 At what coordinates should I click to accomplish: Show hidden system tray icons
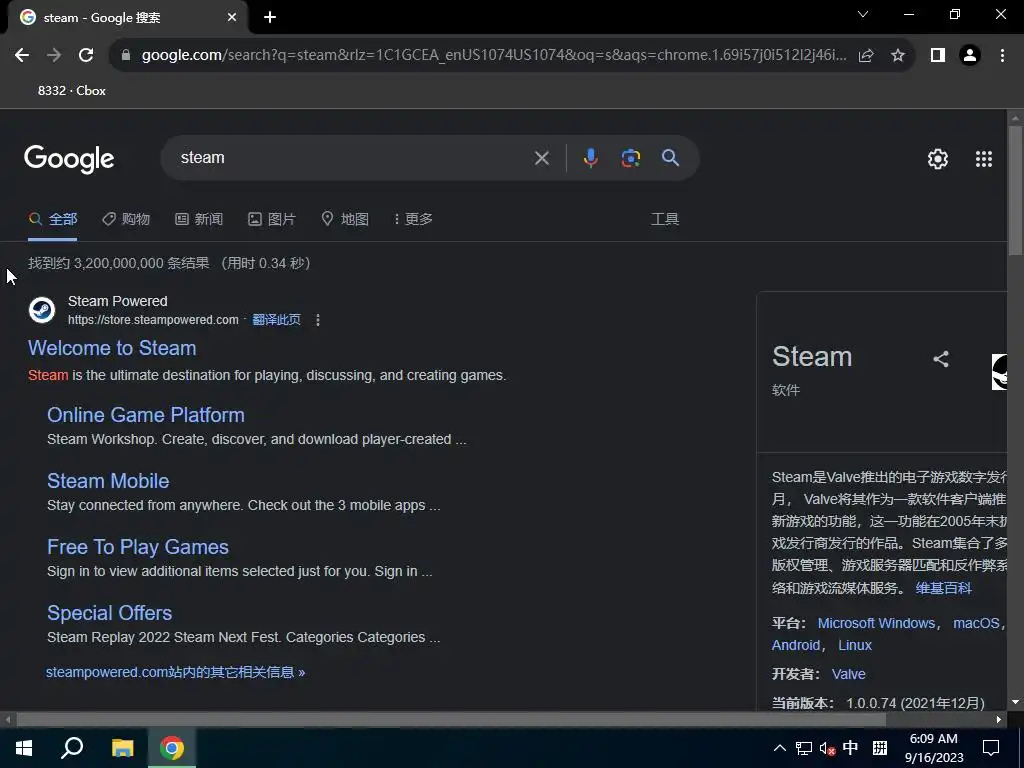[780, 748]
